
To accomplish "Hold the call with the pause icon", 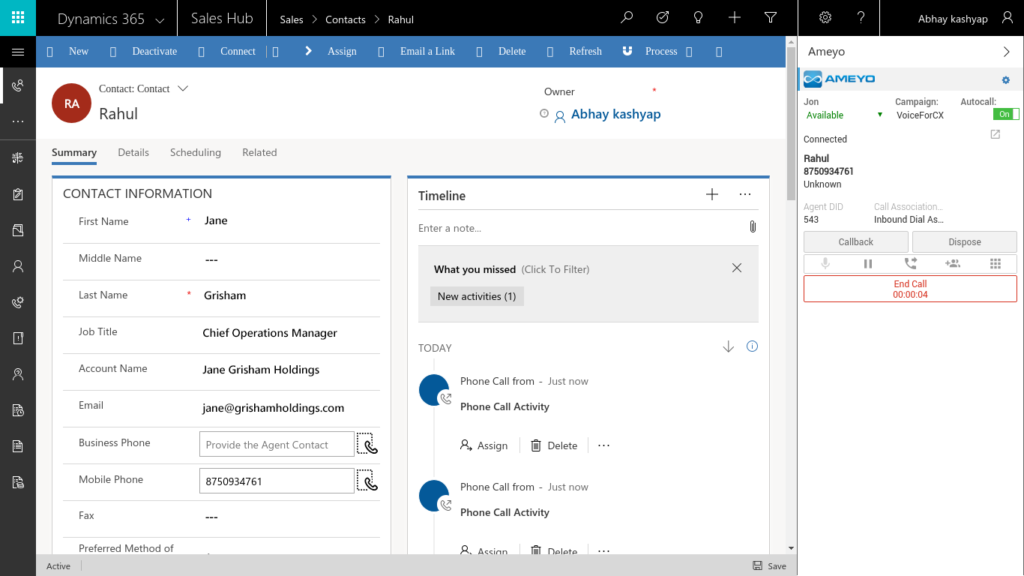I will (x=868, y=264).
